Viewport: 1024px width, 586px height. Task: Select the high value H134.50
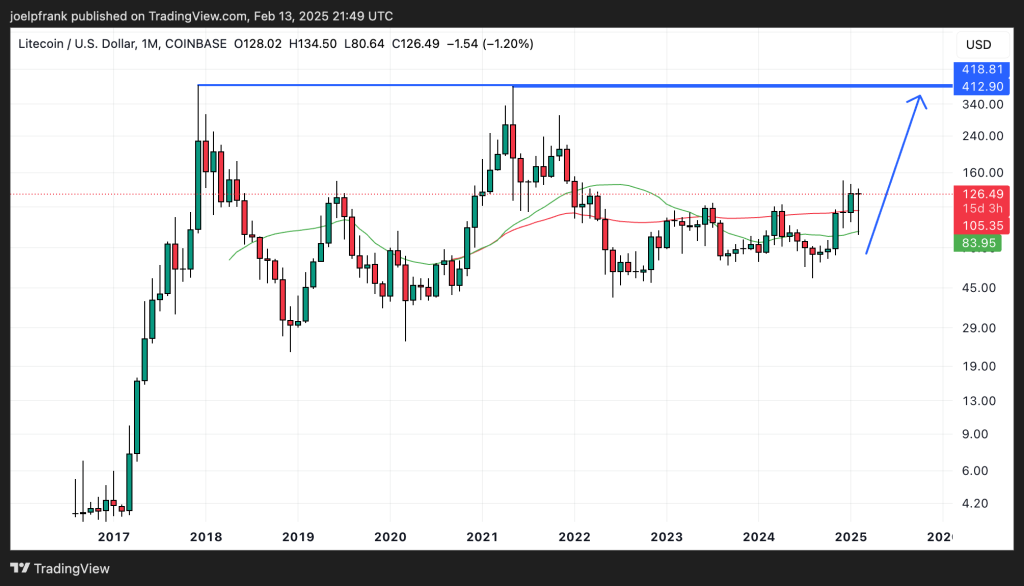[x=313, y=44]
